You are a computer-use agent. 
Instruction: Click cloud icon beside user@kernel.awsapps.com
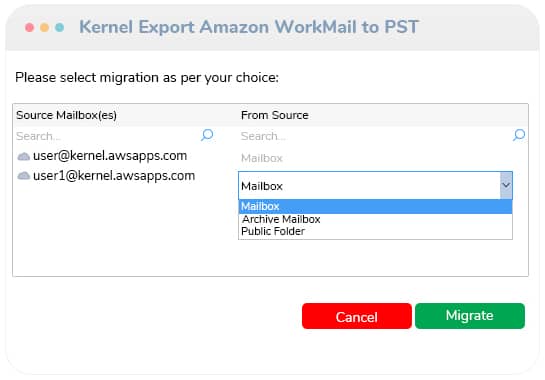(x=24, y=156)
